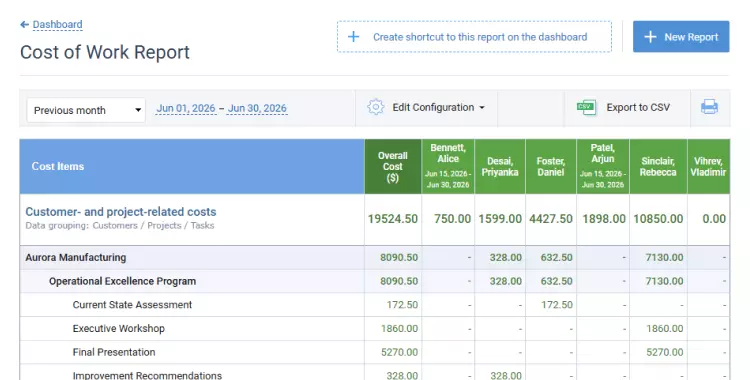Click Aurora Manufacturing overall cost 8090.50
Image resolution: width=750 pixels, height=380 pixels.
(399, 257)
